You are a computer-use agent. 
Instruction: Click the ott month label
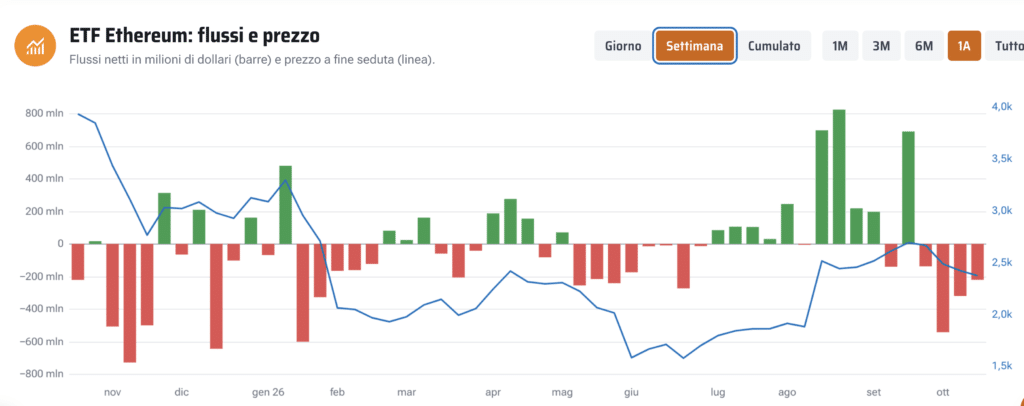942,392
